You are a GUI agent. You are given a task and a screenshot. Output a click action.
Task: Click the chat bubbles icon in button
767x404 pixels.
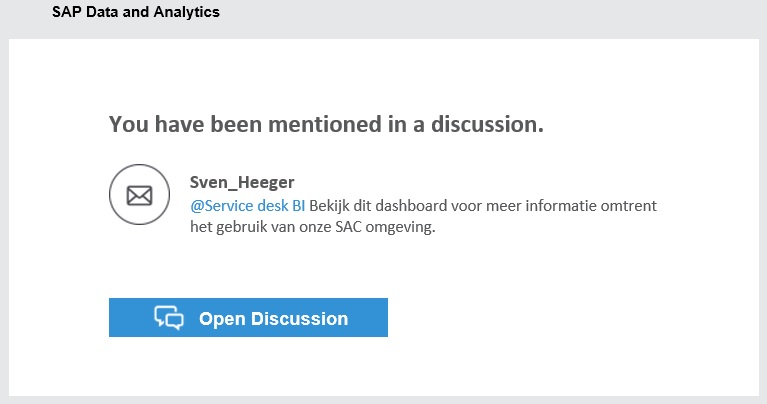(x=169, y=318)
